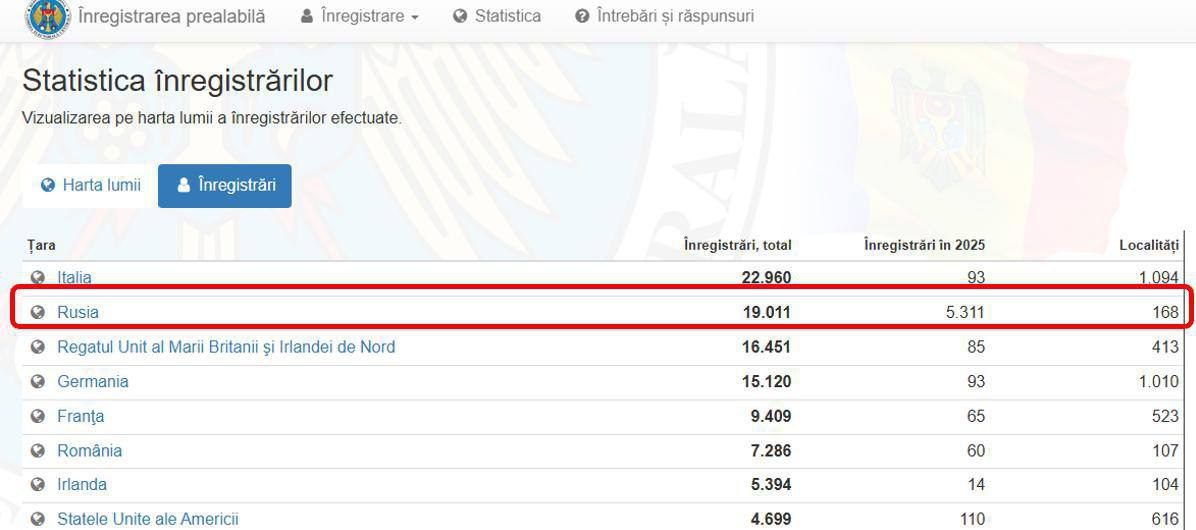Click the globe icon beside Italia
1196x530 pixels.
(x=38, y=278)
